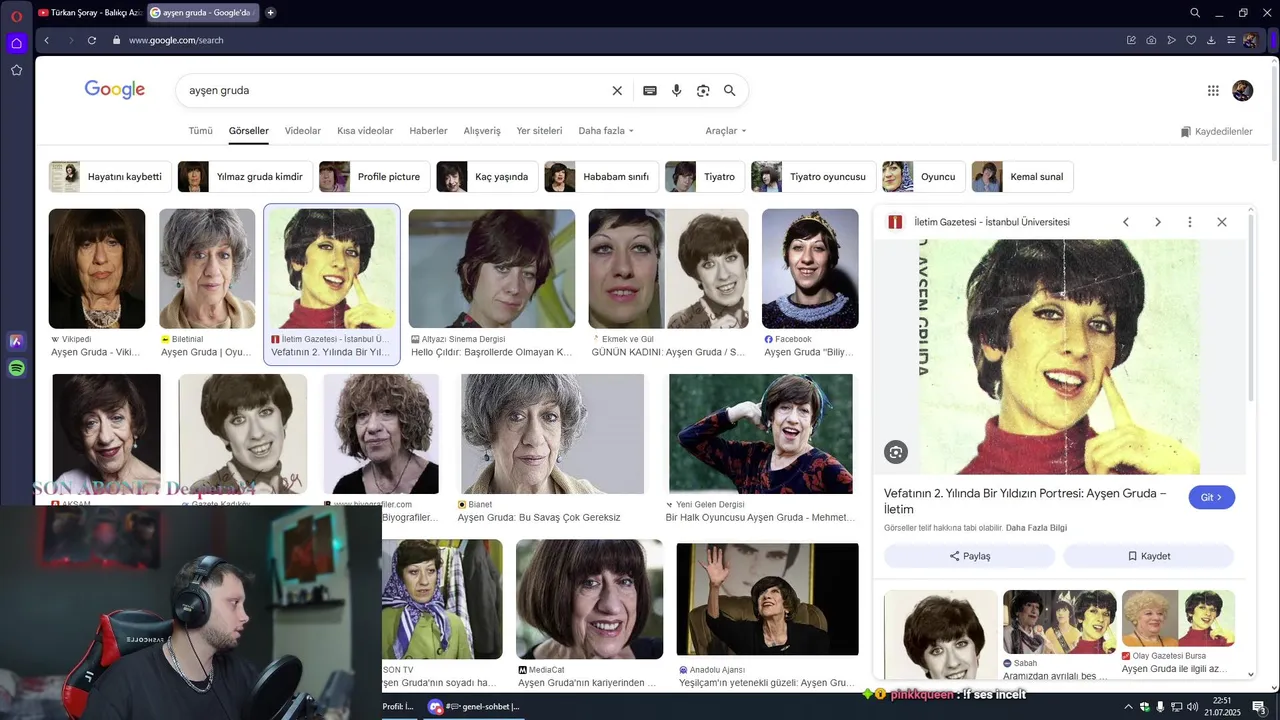Open the volume control in system tray
The image size is (1280, 720).
(1192, 707)
